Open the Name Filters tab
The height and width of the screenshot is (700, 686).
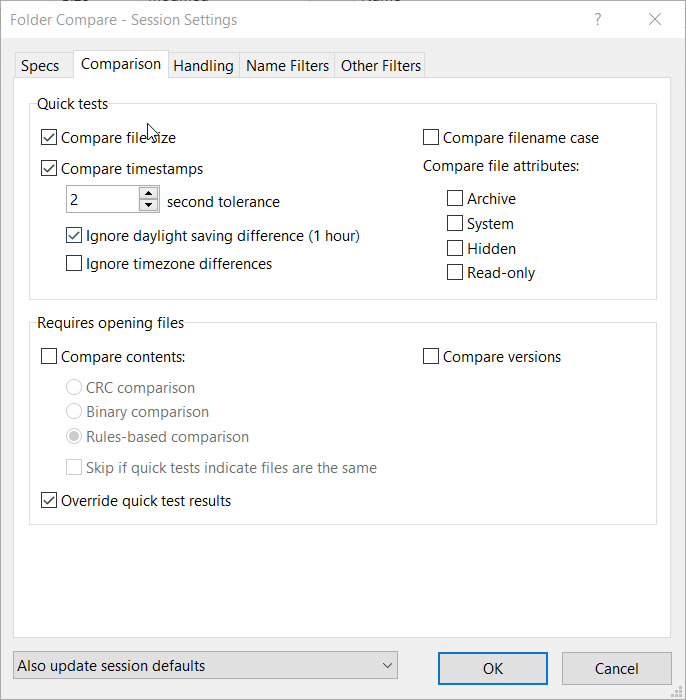(x=287, y=66)
